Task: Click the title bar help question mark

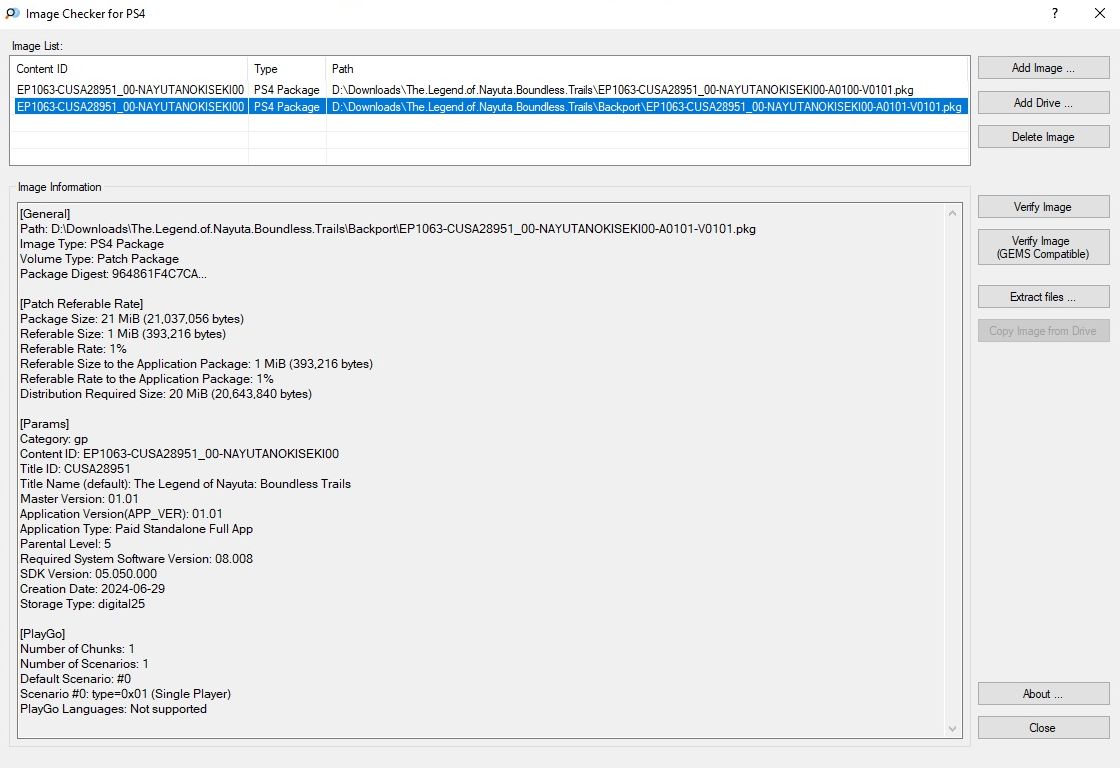Action: [1055, 14]
